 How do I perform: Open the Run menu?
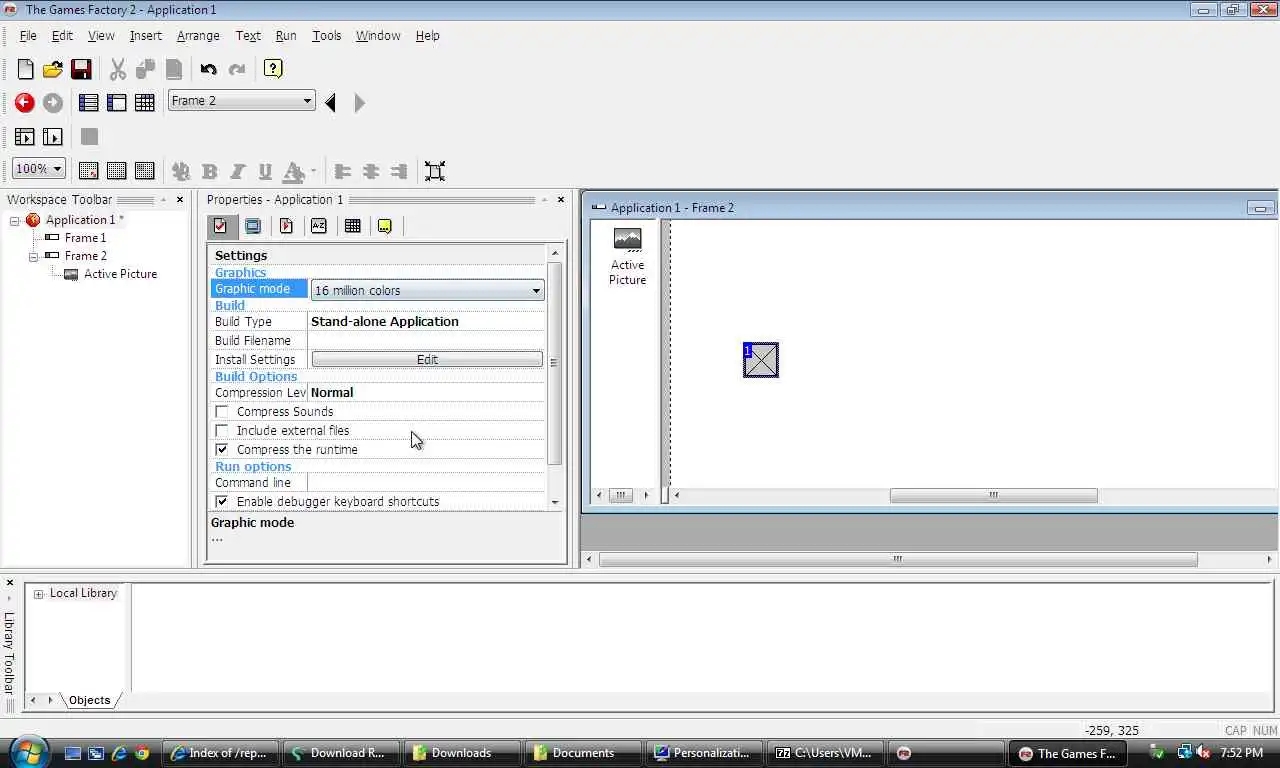[x=286, y=36]
